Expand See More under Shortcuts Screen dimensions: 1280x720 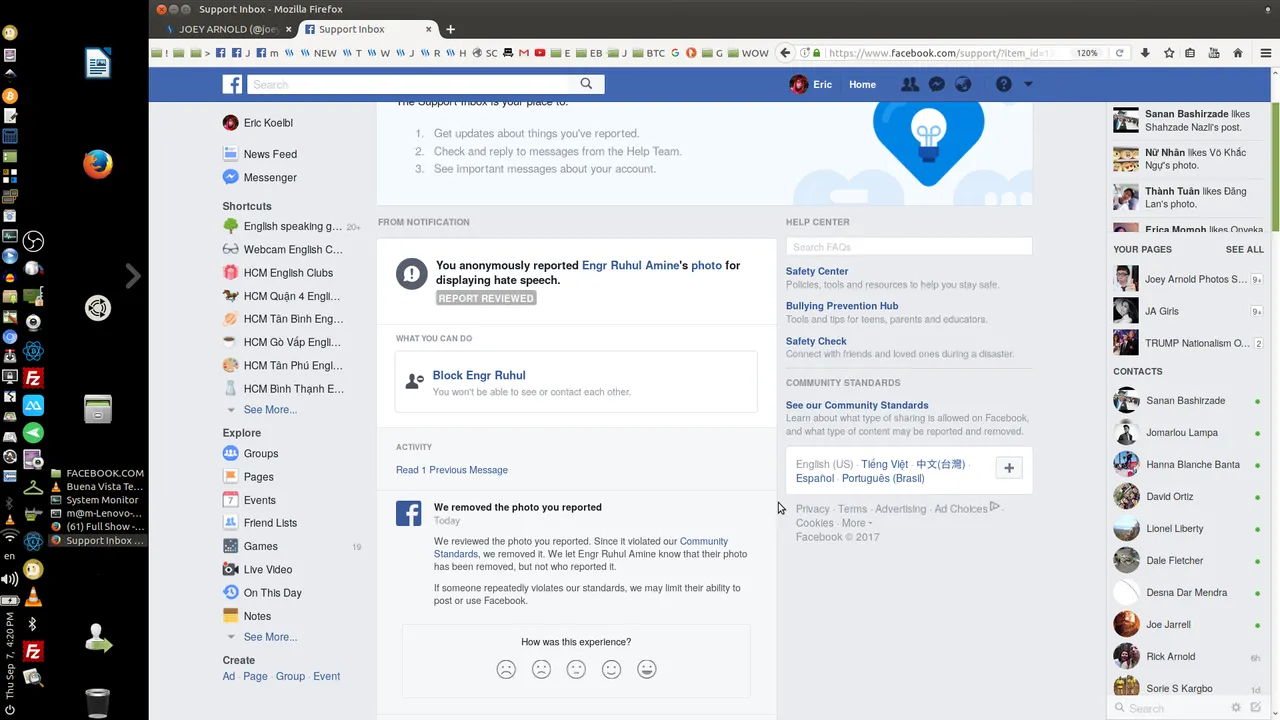pos(270,410)
